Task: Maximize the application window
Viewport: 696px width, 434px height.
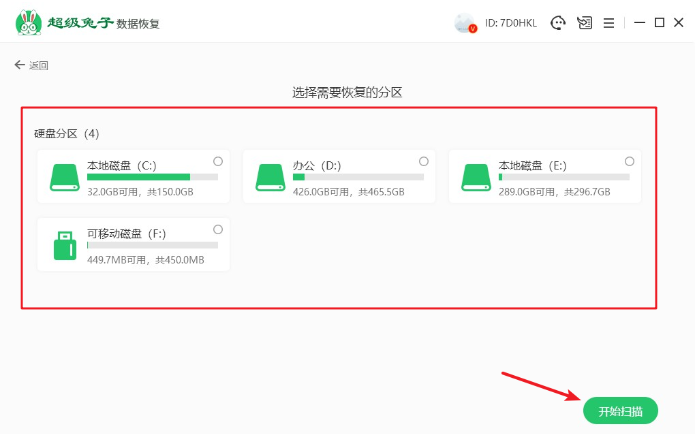Action: click(659, 22)
